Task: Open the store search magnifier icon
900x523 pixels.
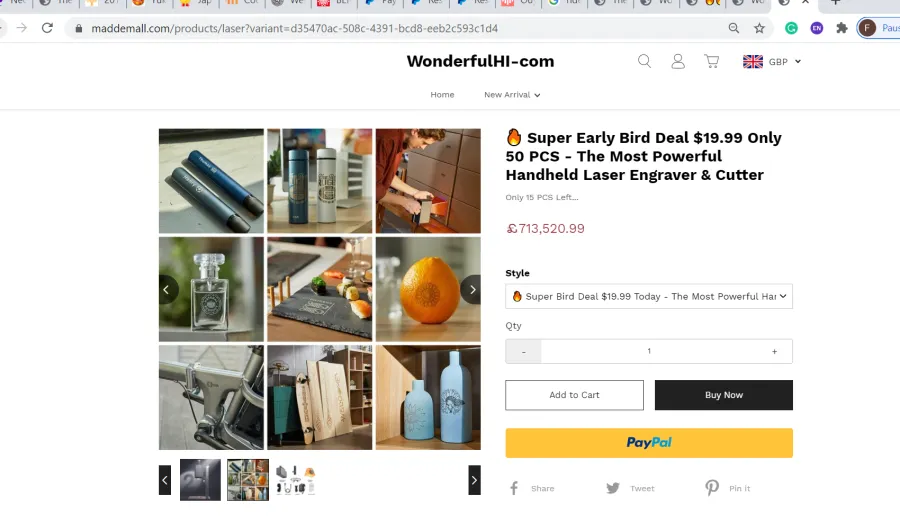Action: 645,61
